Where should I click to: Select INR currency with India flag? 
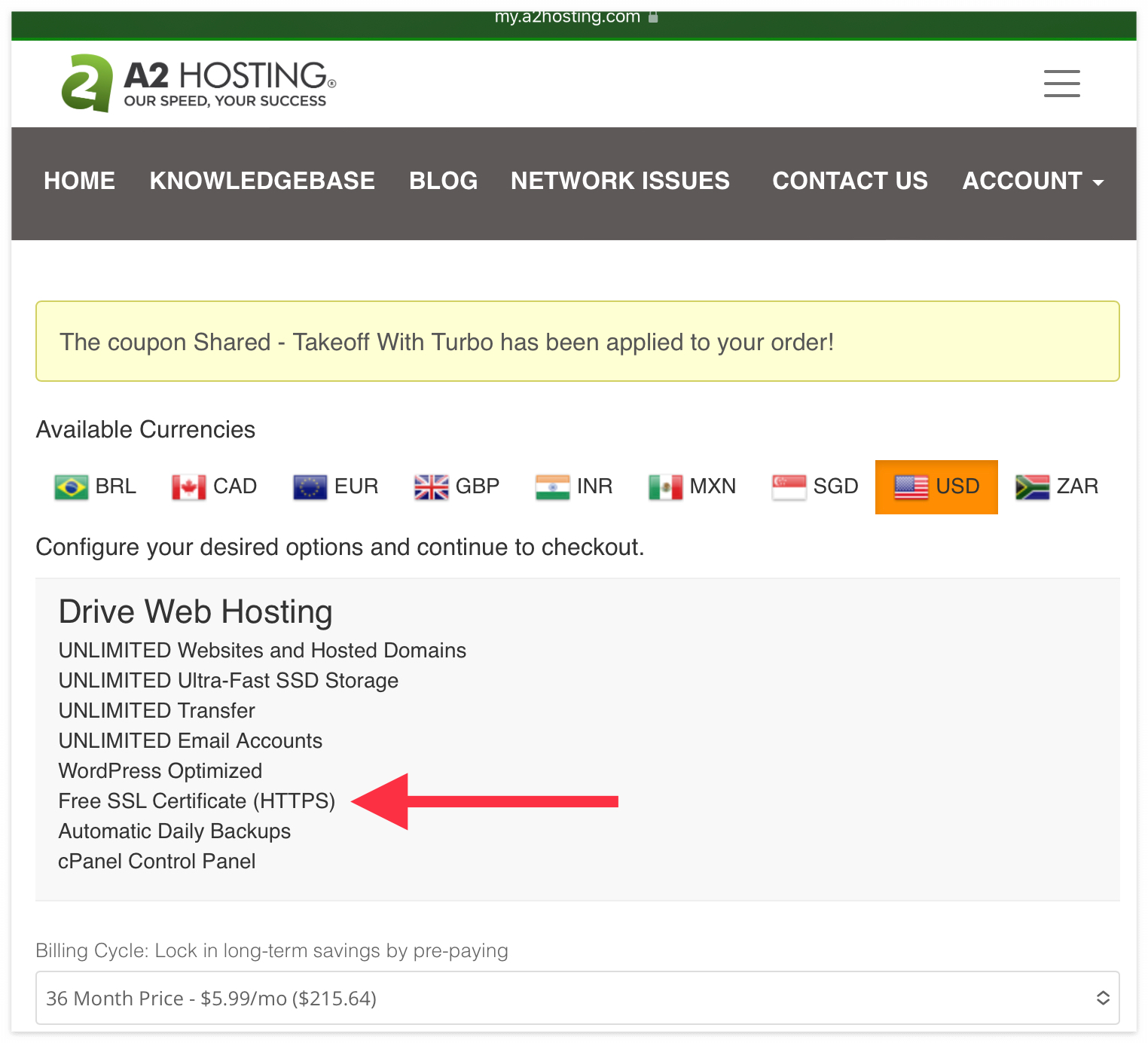tap(574, 486)
